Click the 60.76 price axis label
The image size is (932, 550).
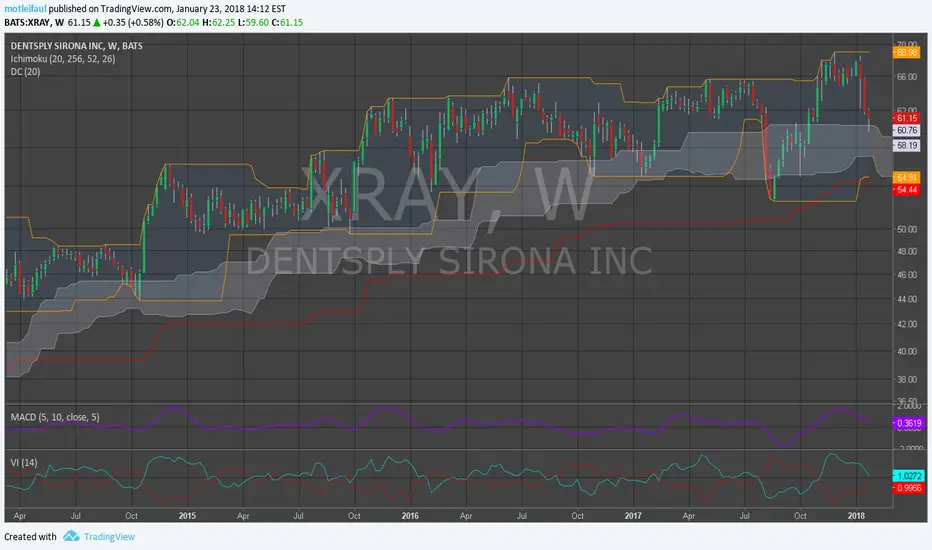(906, 130)
